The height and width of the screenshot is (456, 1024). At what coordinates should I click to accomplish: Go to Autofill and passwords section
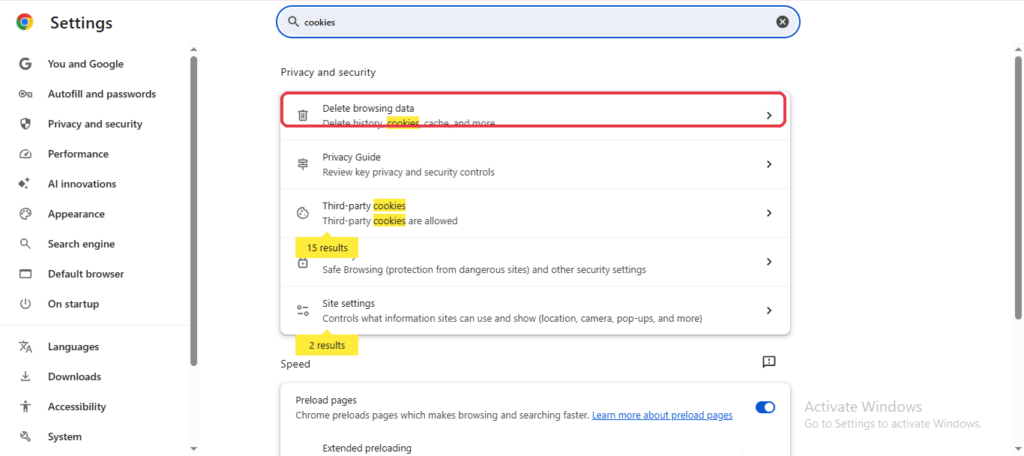point(102,94)
